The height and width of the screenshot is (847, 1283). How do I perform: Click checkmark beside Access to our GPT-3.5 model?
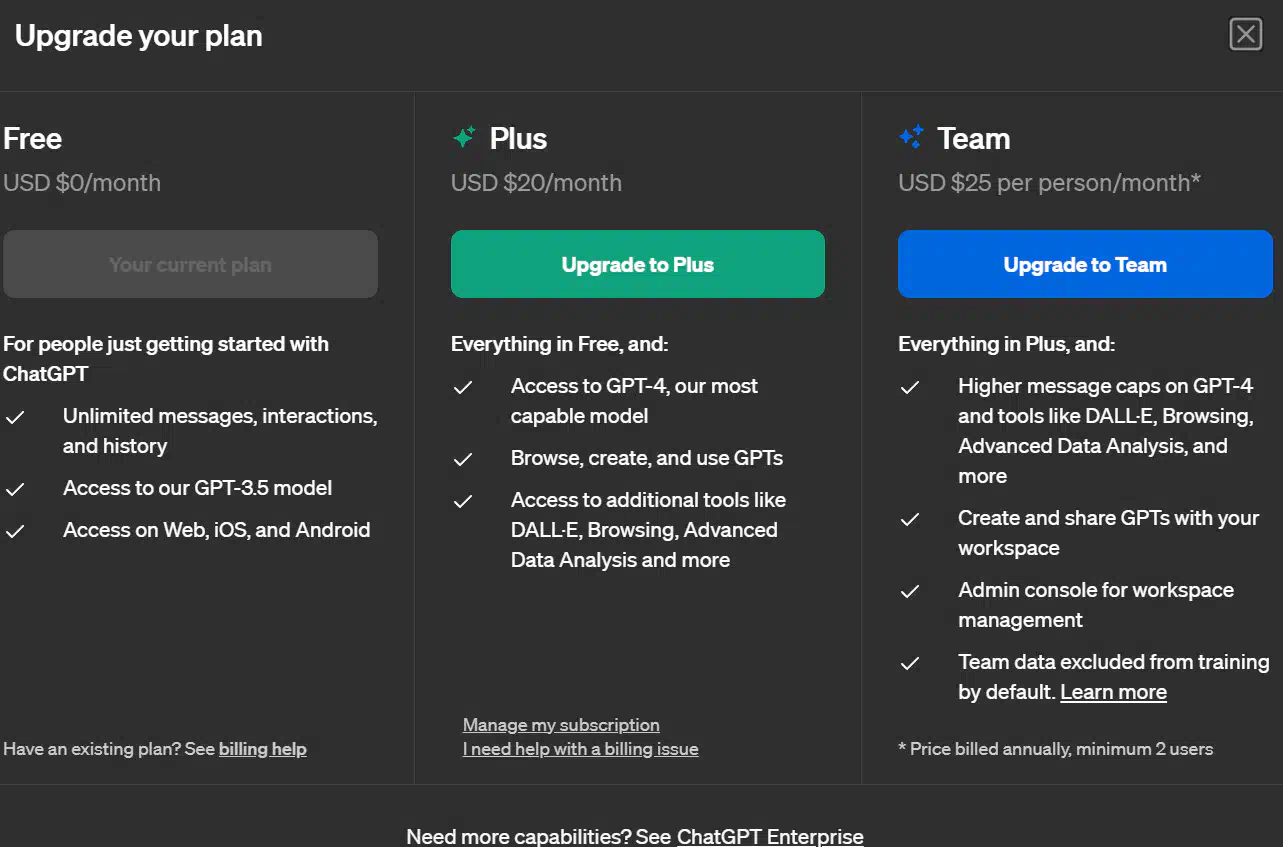point(15,489)
